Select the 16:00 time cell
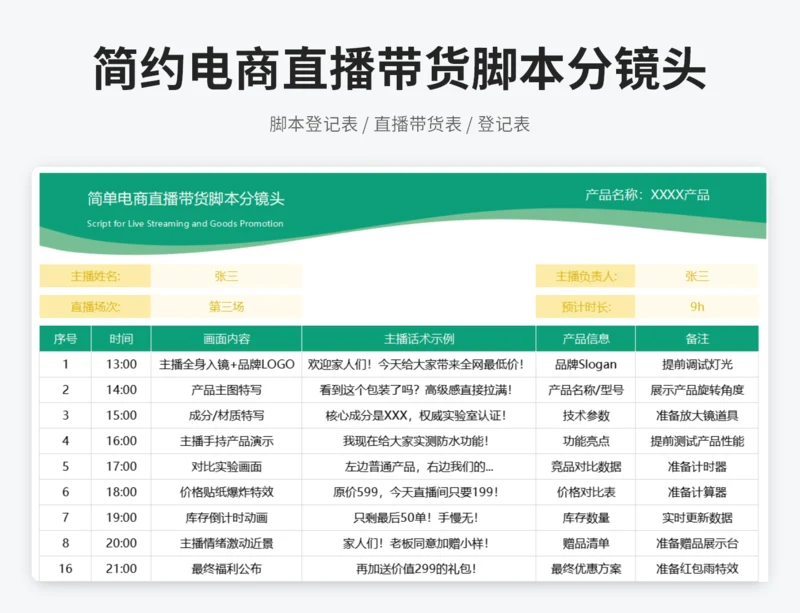 (x=121, y=441)
